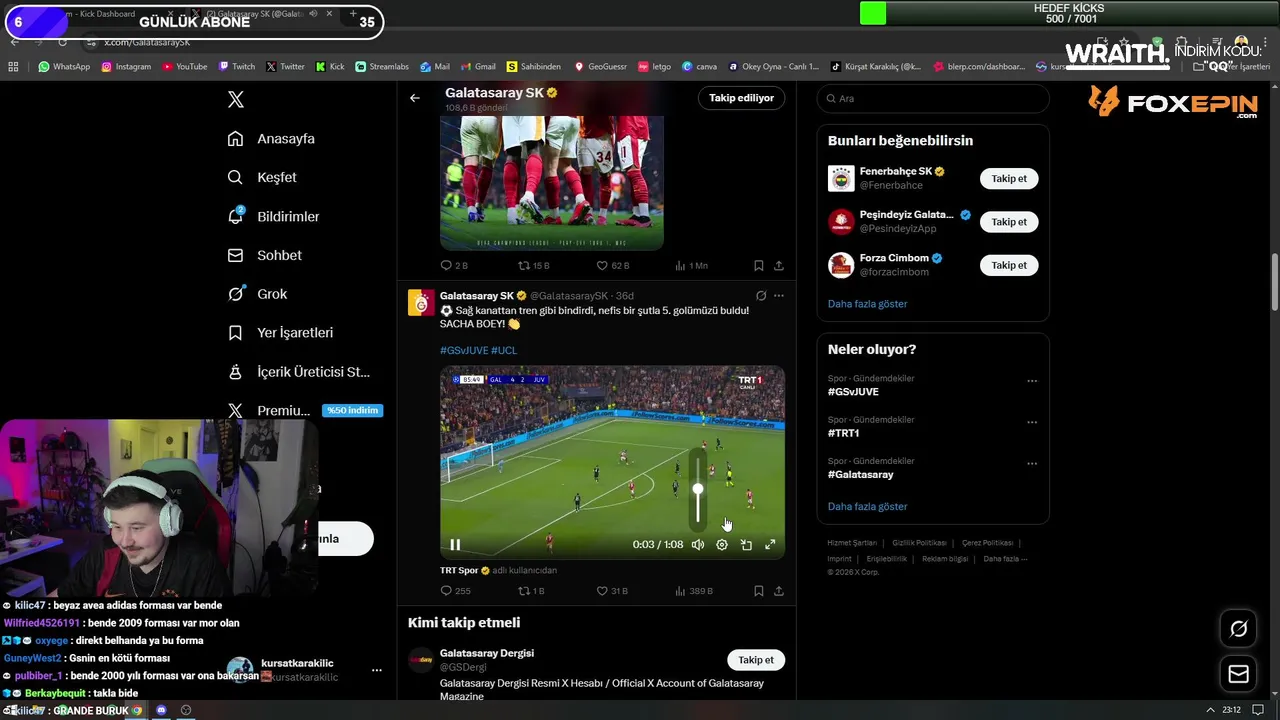Open Kick bookmark in bookmarks bar
Image resolution: width=1280 pixels, height=720 pixels.
pos(329,67)
